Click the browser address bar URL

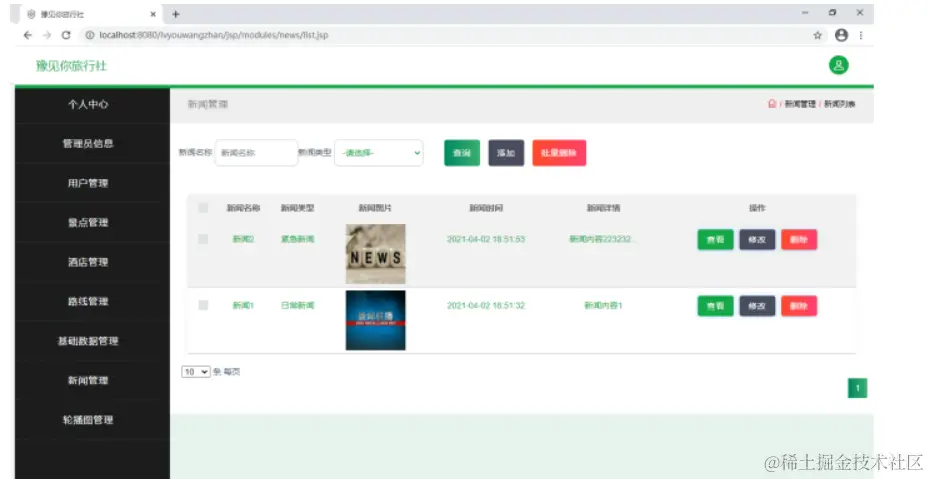(214, 35)
